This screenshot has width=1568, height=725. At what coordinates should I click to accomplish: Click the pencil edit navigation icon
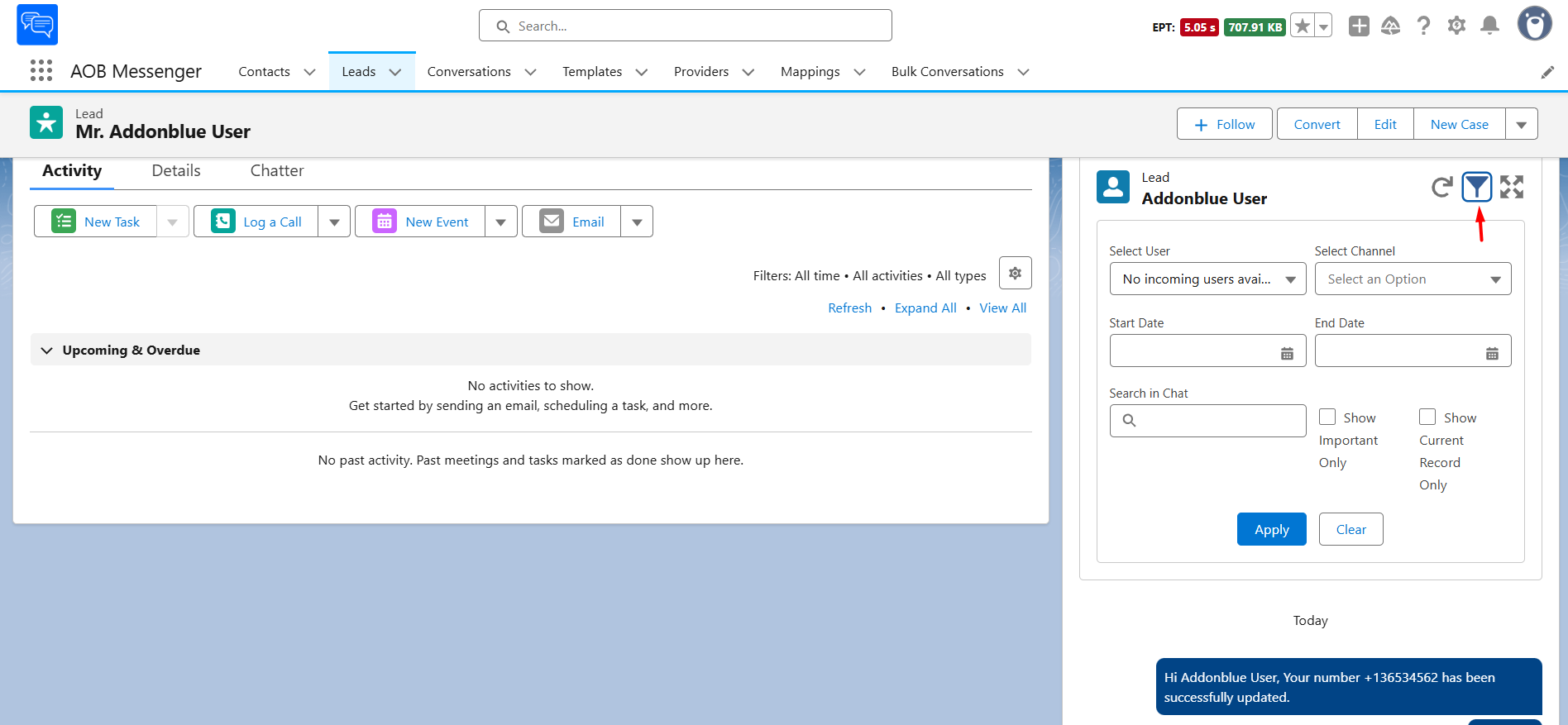tap(1547, 72)
